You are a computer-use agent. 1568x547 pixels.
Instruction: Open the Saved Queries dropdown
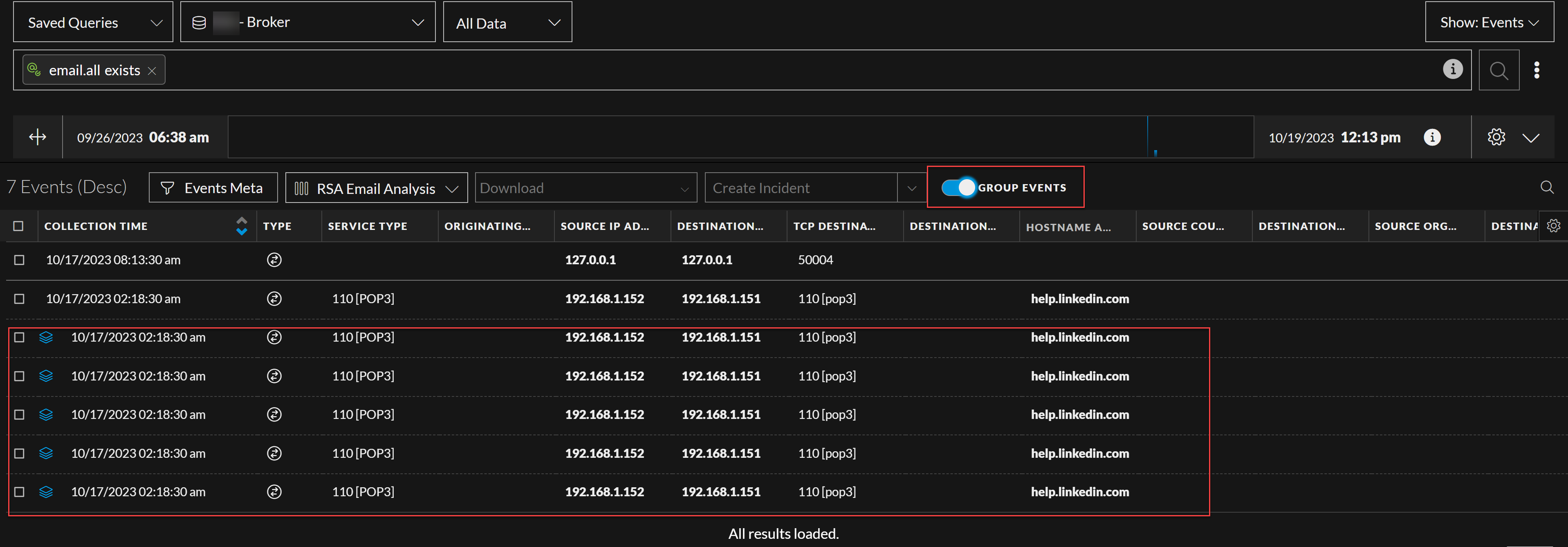(x=93, y=23)
